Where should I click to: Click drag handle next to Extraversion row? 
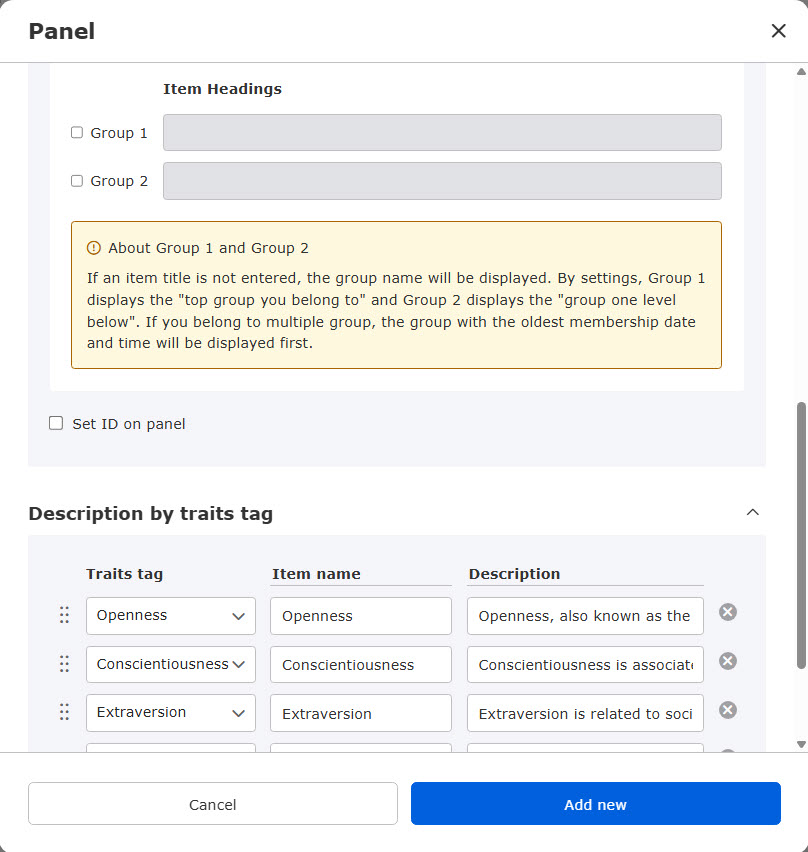pos(64,712)
